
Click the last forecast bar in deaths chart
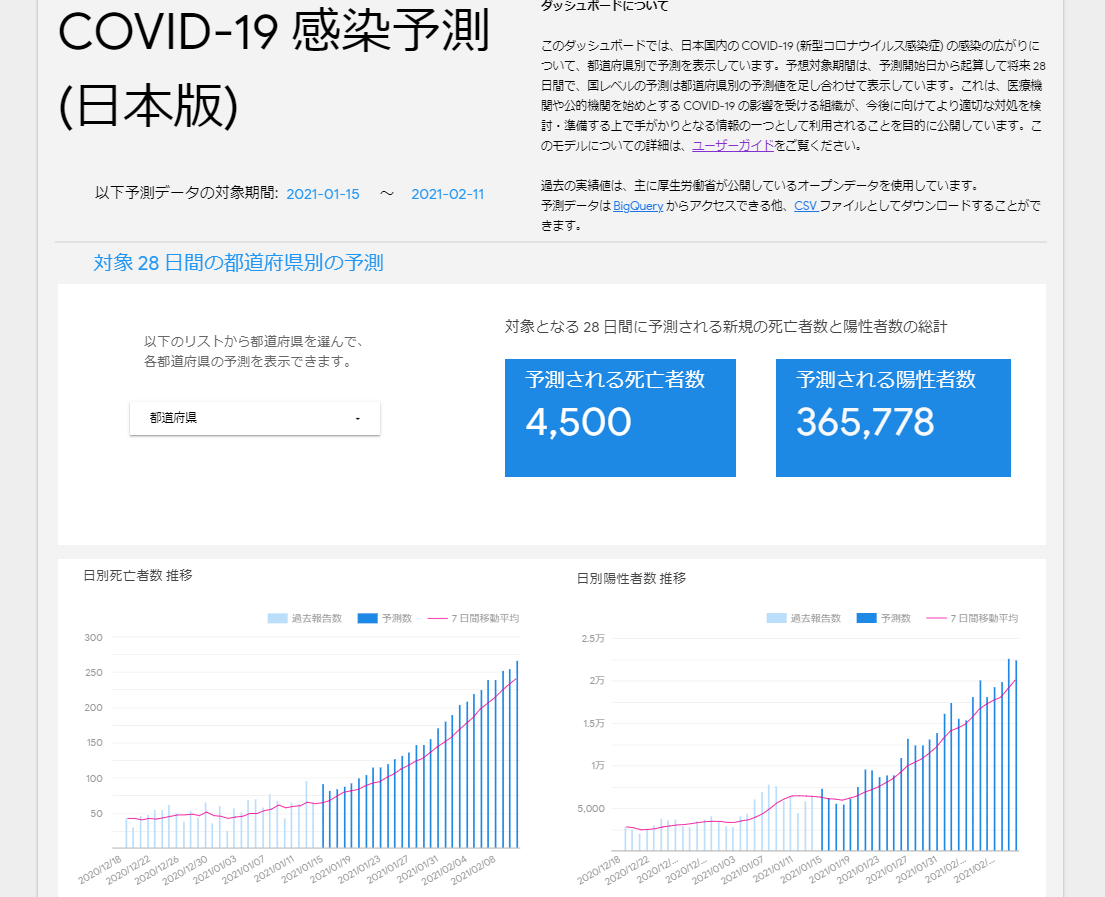pyautogui.click(x=517, y=754)
